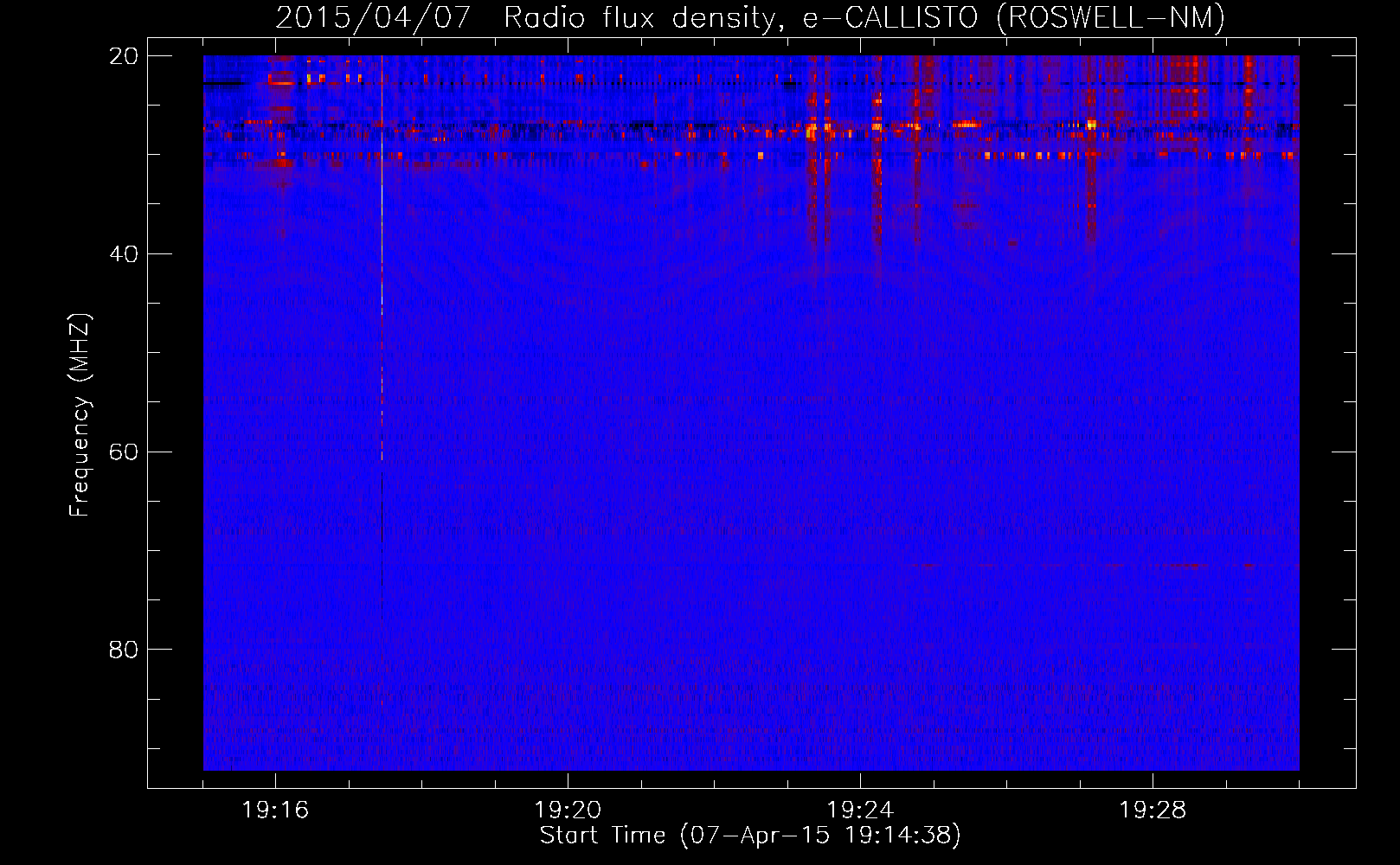This screenshot has height=865, width=1400.
Task: Click the 40 frequency tick label
Action: (x=123, y=254)
